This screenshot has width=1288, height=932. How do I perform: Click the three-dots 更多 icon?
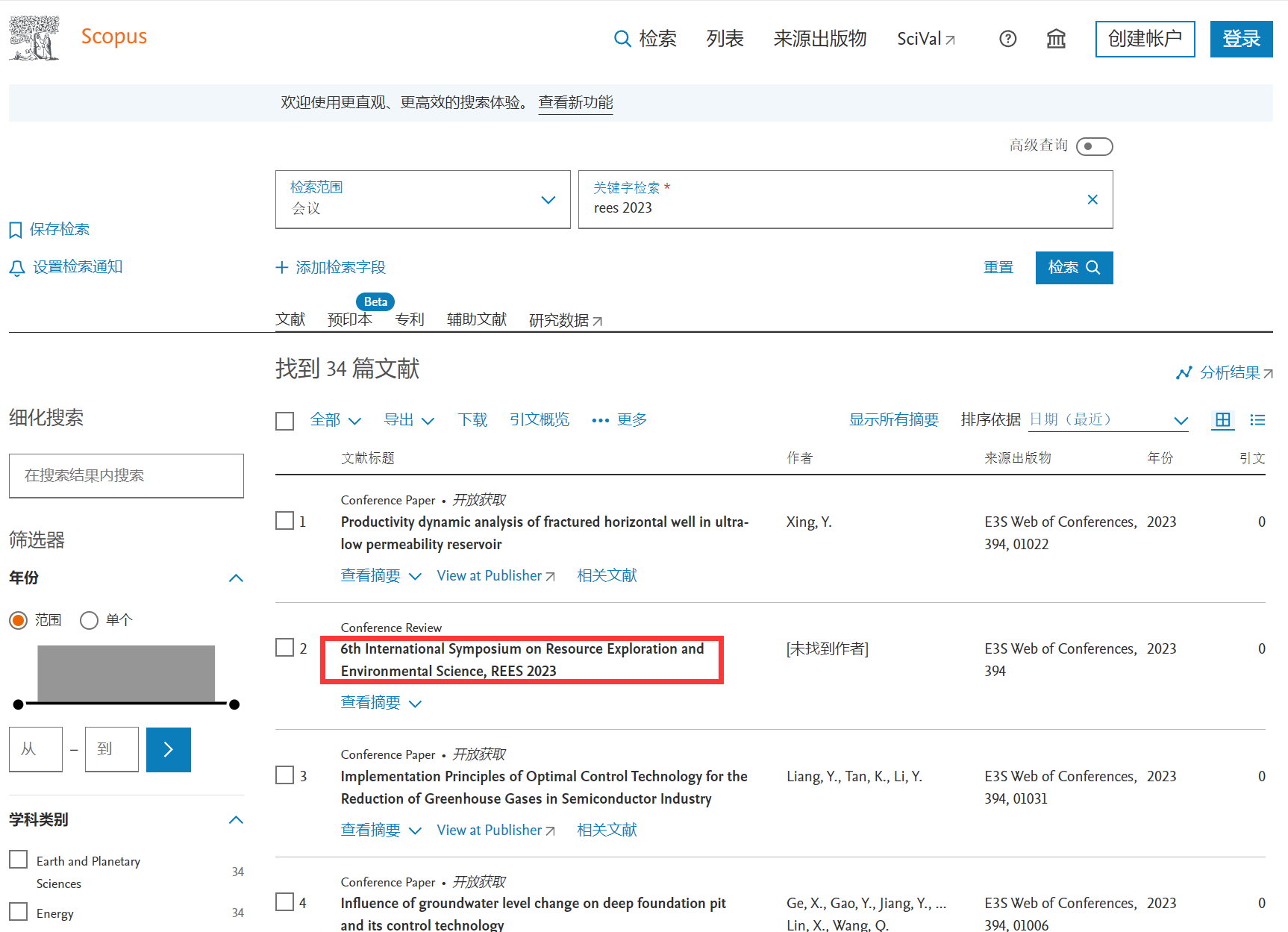click(600, 421)
